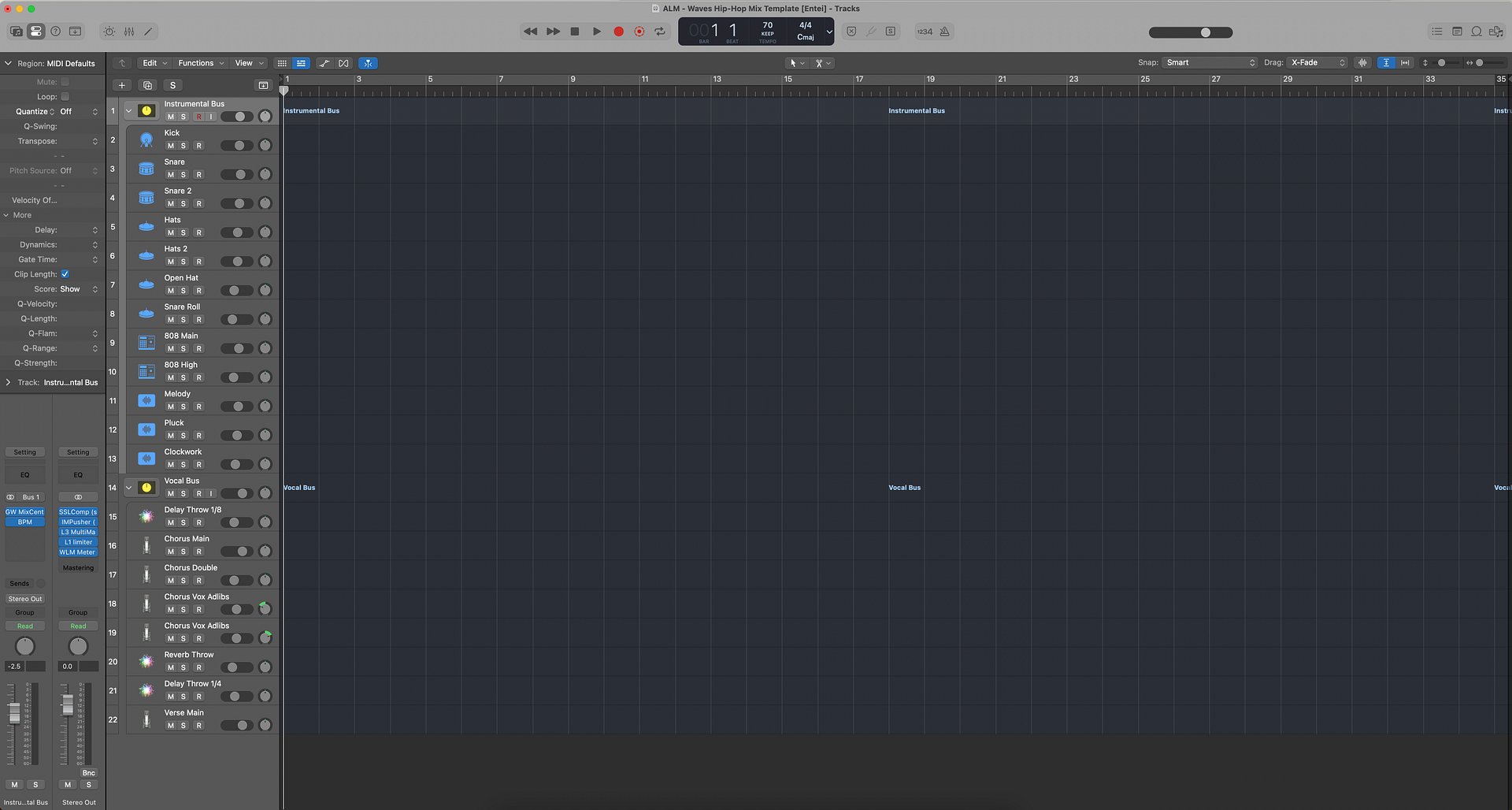Viewport: 1512px width, 810px height.
Task: Open the Quantize Off dropdown
Action: coord(79,112)
